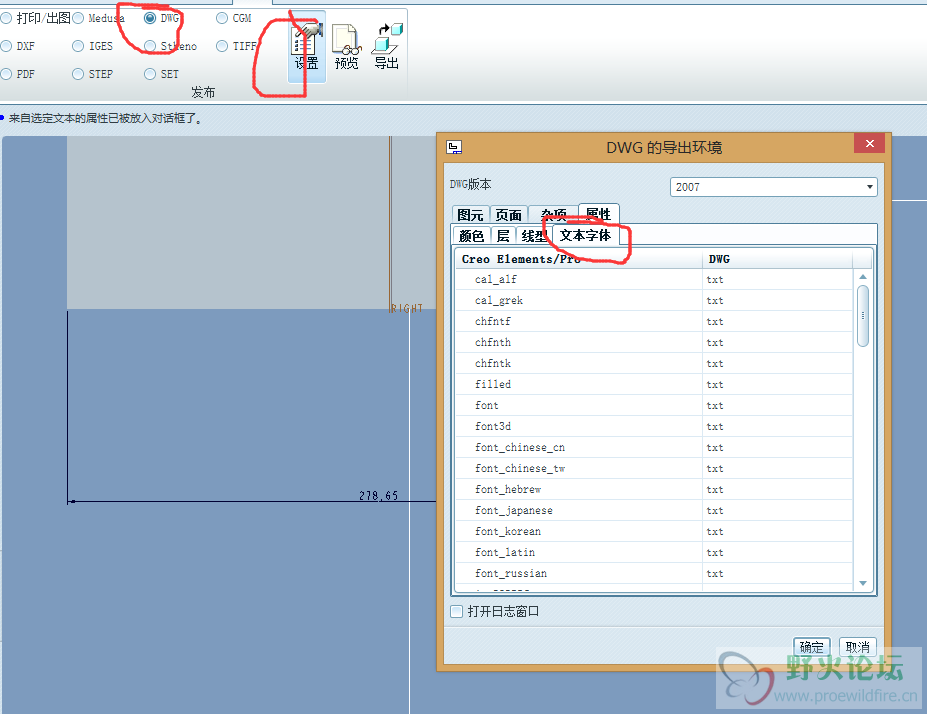This screenshot has height=714, width=927.
Task: Confirm with the 确定 button
Action: pos(811,647)
